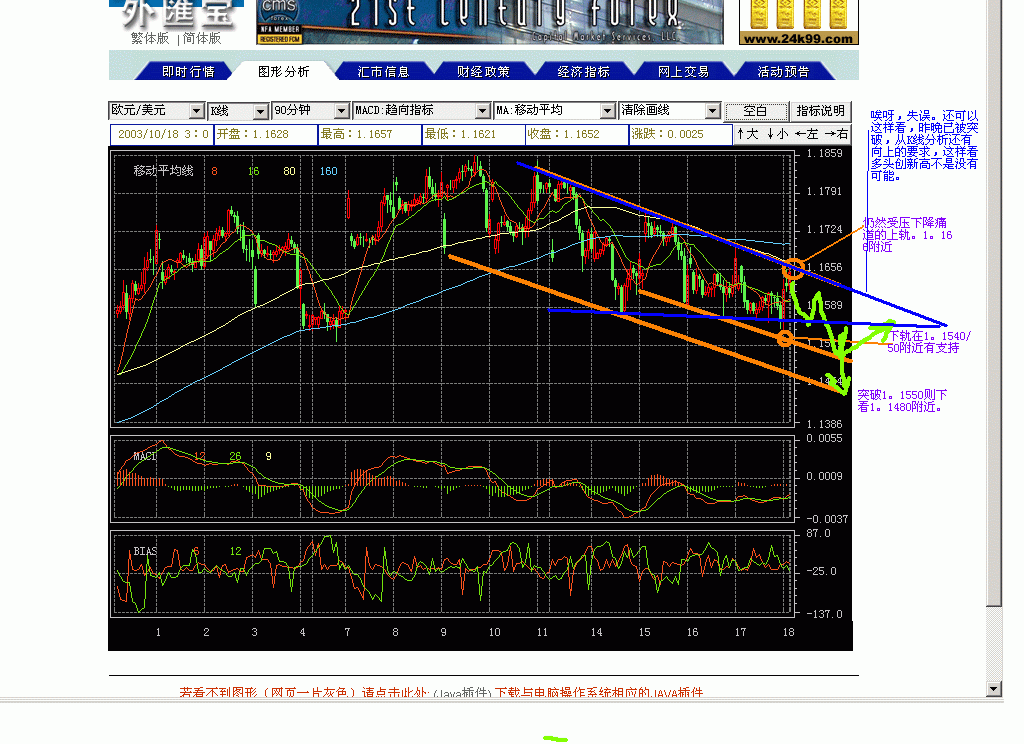Screen dimensions: 1024x744
Task: Shift chart right with →右 arrow
Action: coord(837,134)
